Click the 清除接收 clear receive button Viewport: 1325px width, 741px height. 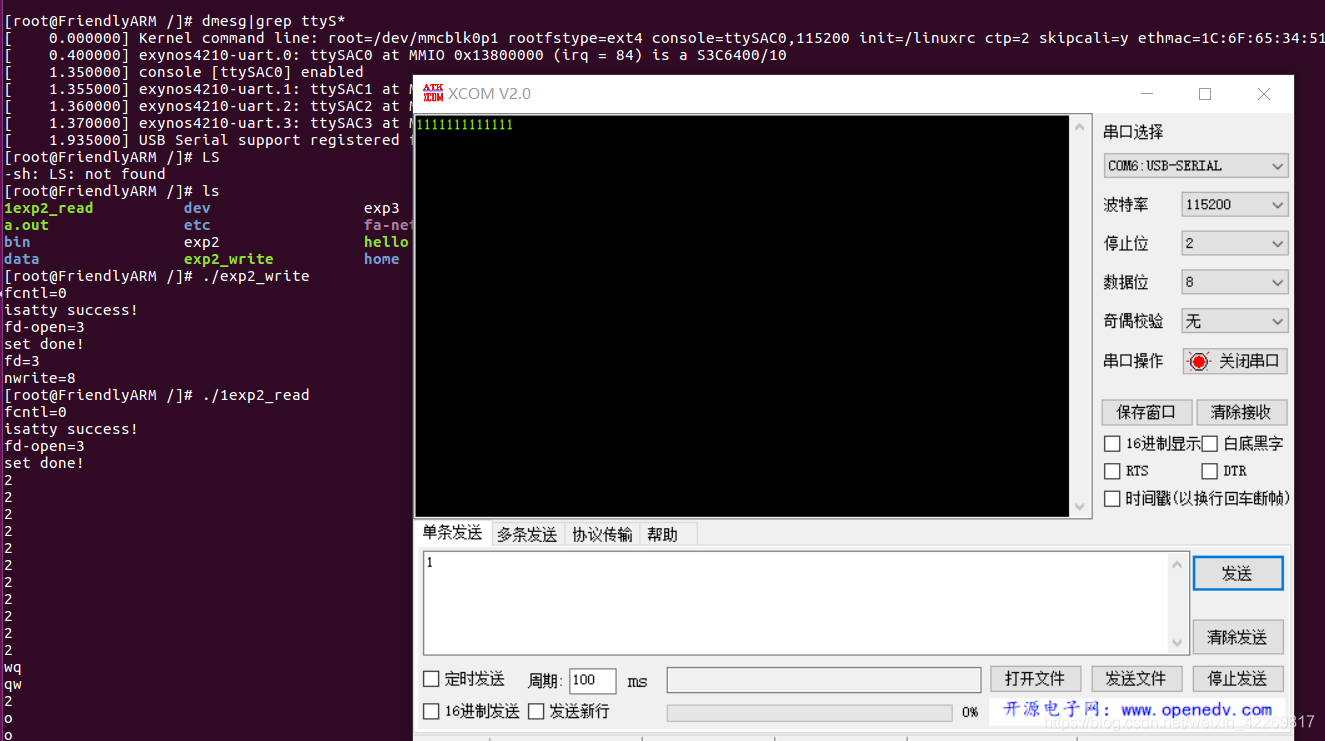[x=1241, y=412]
